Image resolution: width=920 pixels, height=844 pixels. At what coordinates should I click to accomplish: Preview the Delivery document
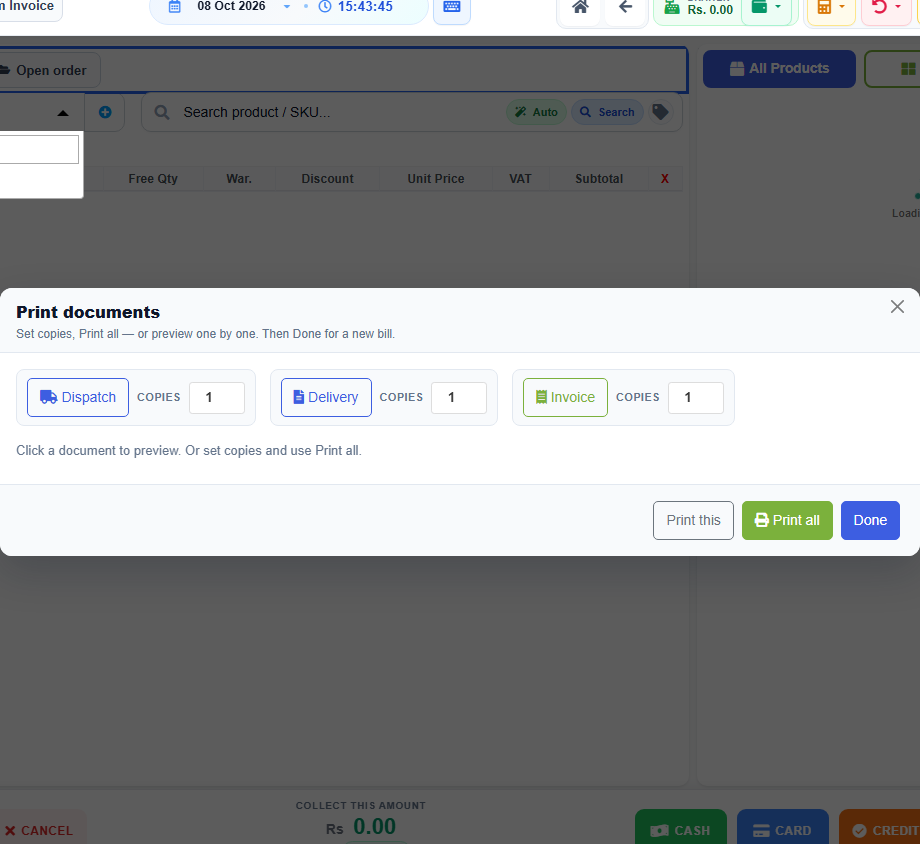(326, 397)
